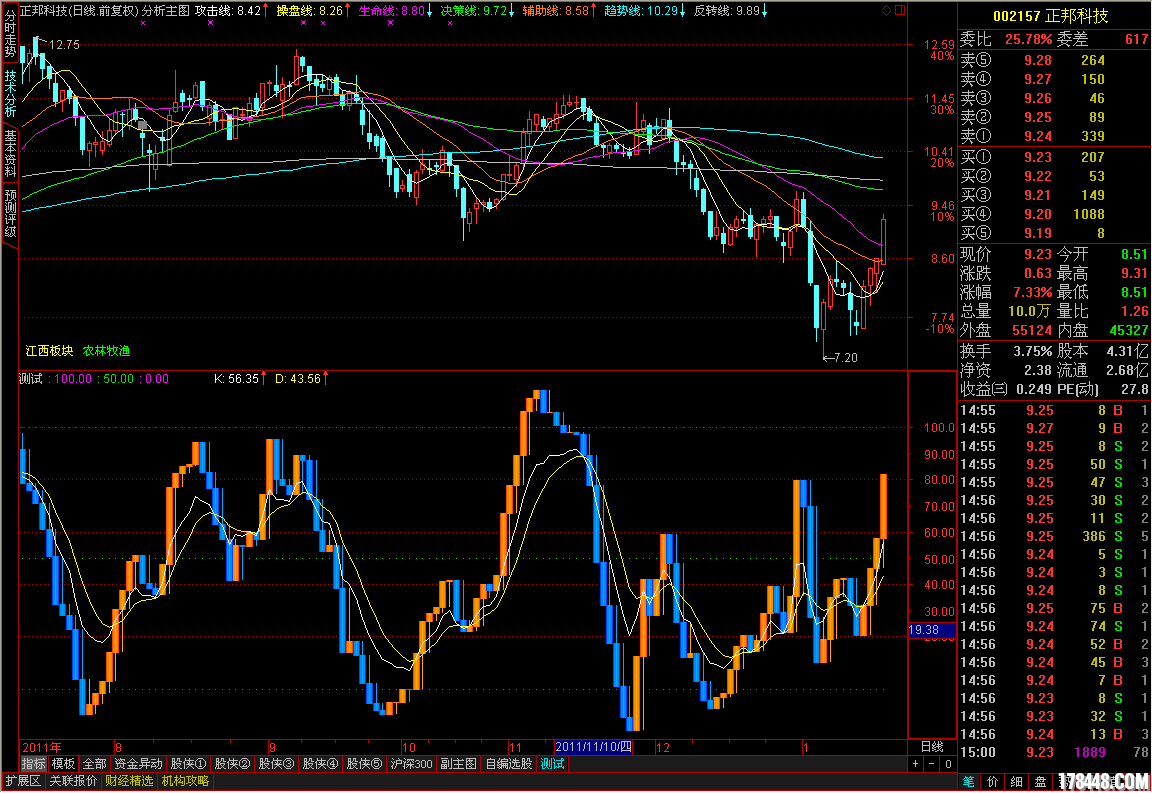Open the 技术分析 side tab
This screenshot has width=1152, height=793.
(x=10, y=93)
